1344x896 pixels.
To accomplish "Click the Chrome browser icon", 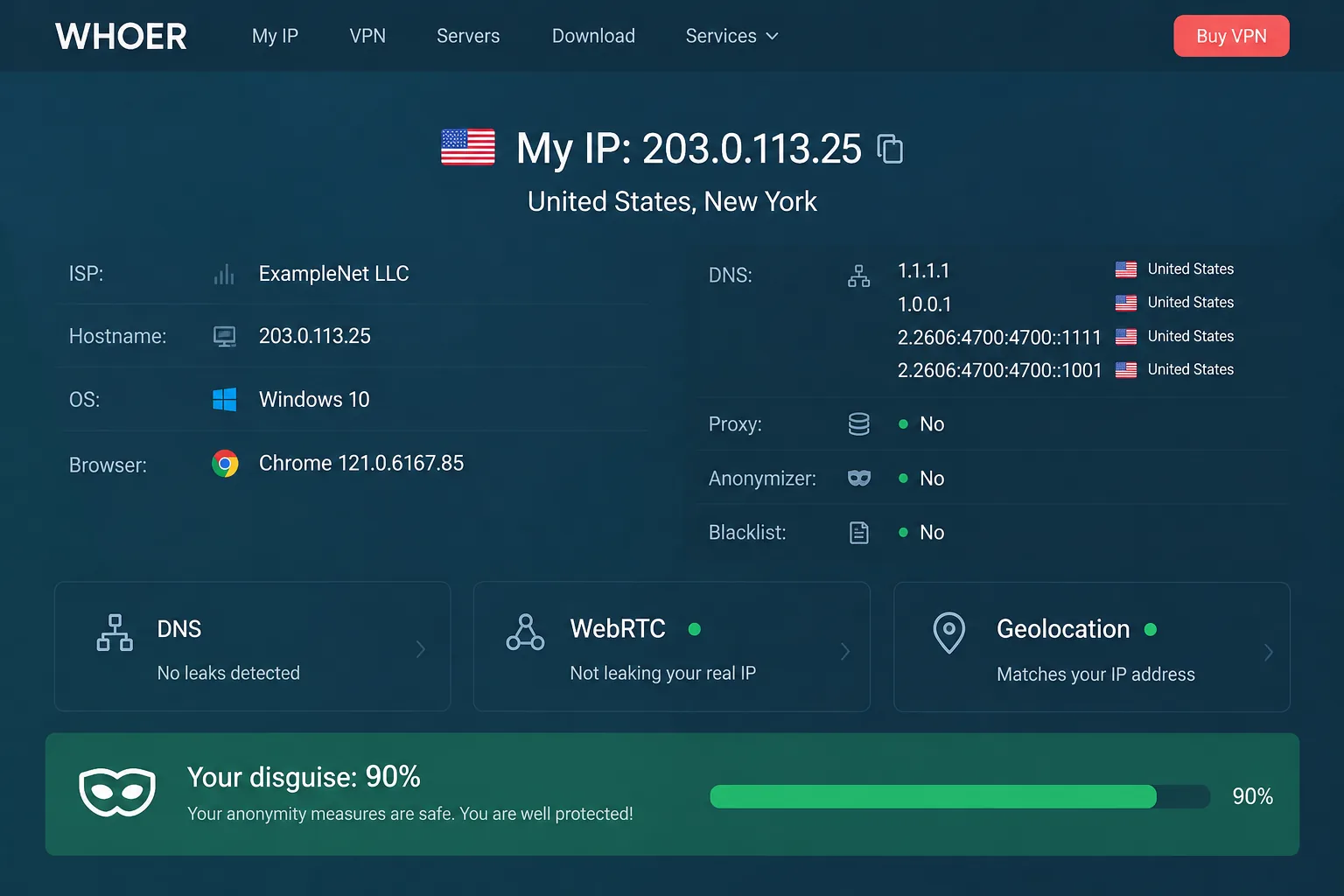I will click(x=225, y=464).
